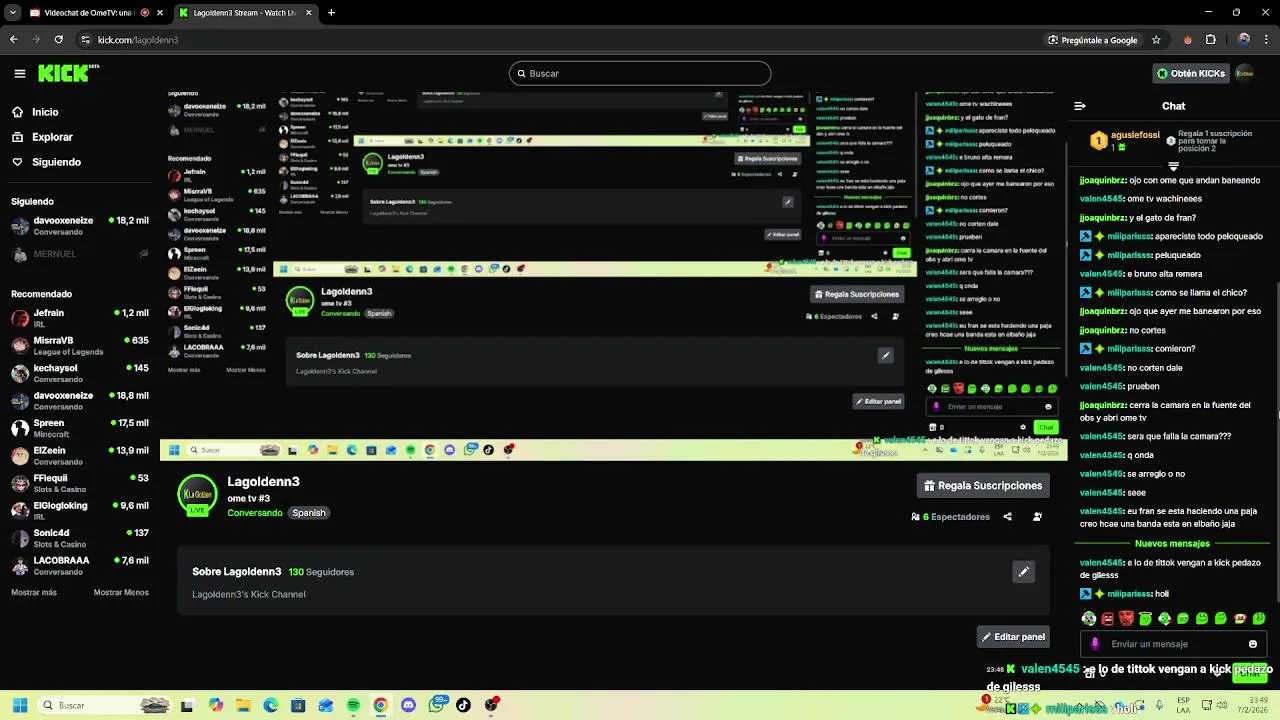Click the Spanish language tag

click(x=309, y=513)
